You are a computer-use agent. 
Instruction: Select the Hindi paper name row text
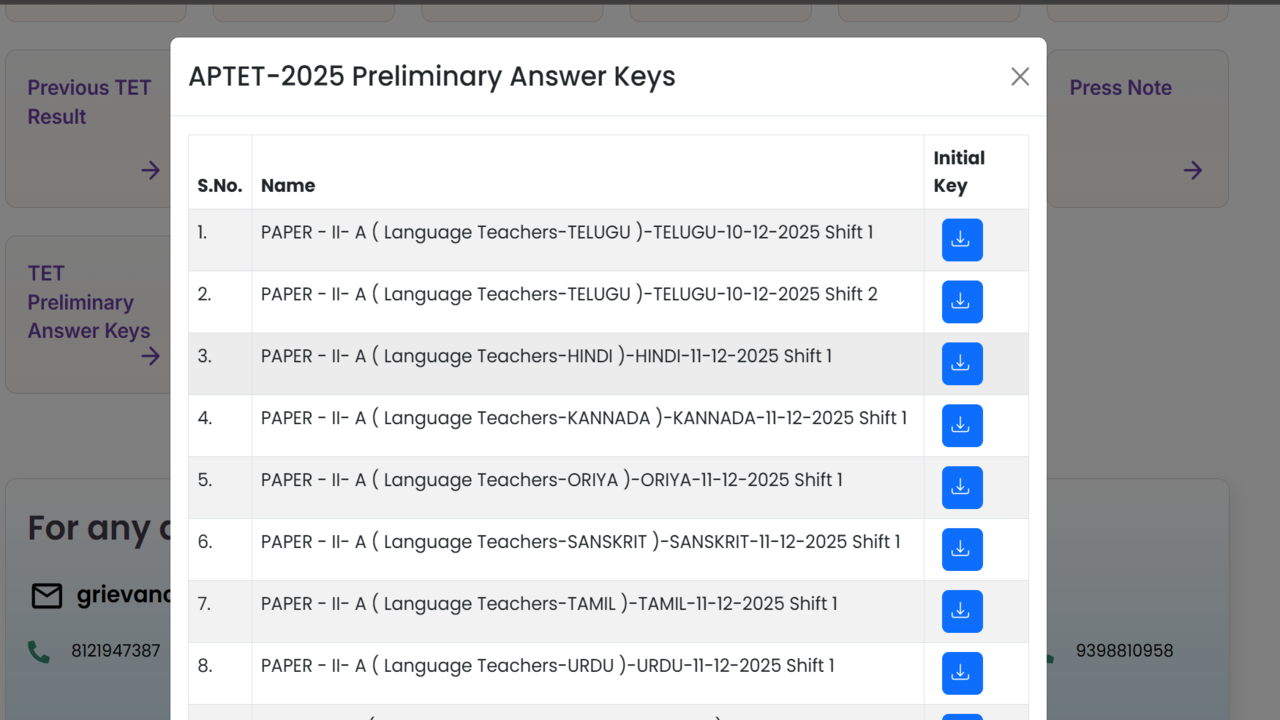pos(546,356)
